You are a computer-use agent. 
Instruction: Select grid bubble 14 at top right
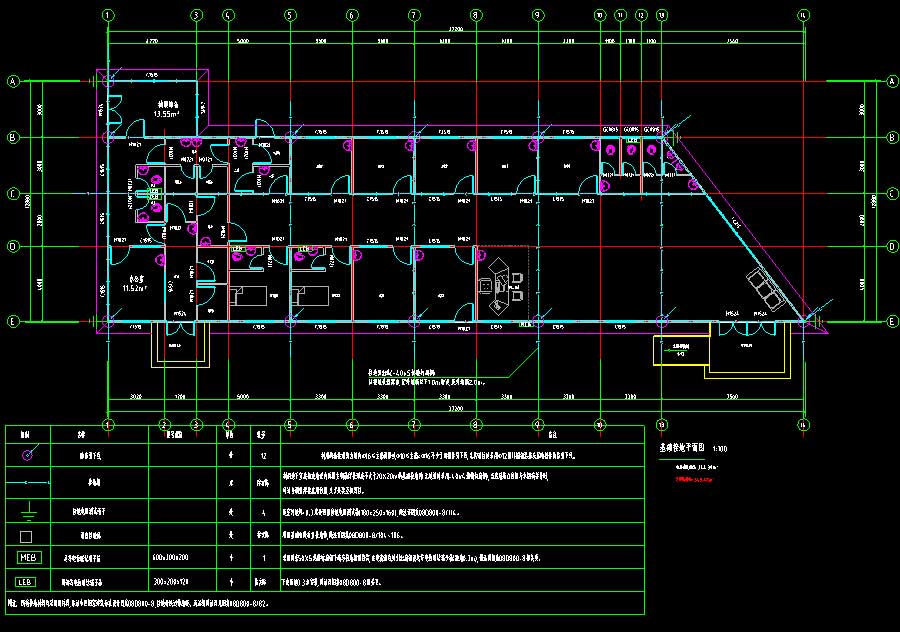[x=803, y=15]
